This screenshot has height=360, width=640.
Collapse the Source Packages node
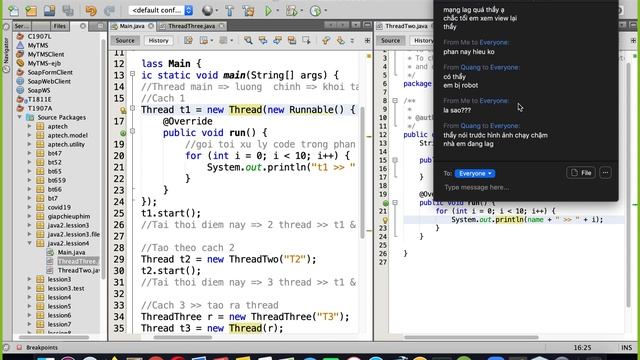pos(19,117)
